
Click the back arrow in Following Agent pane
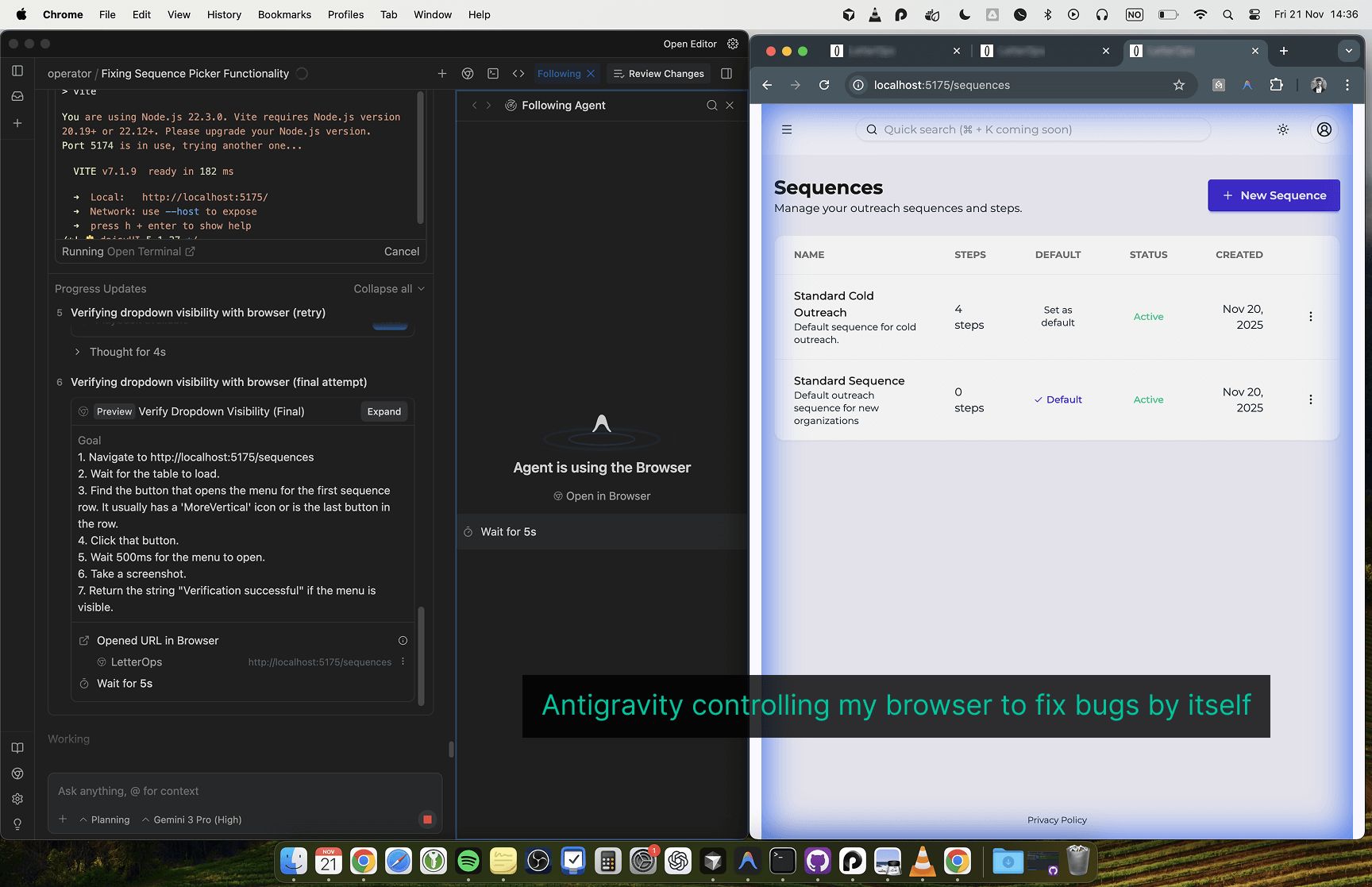pyautogui.click(x=475, y=106)
